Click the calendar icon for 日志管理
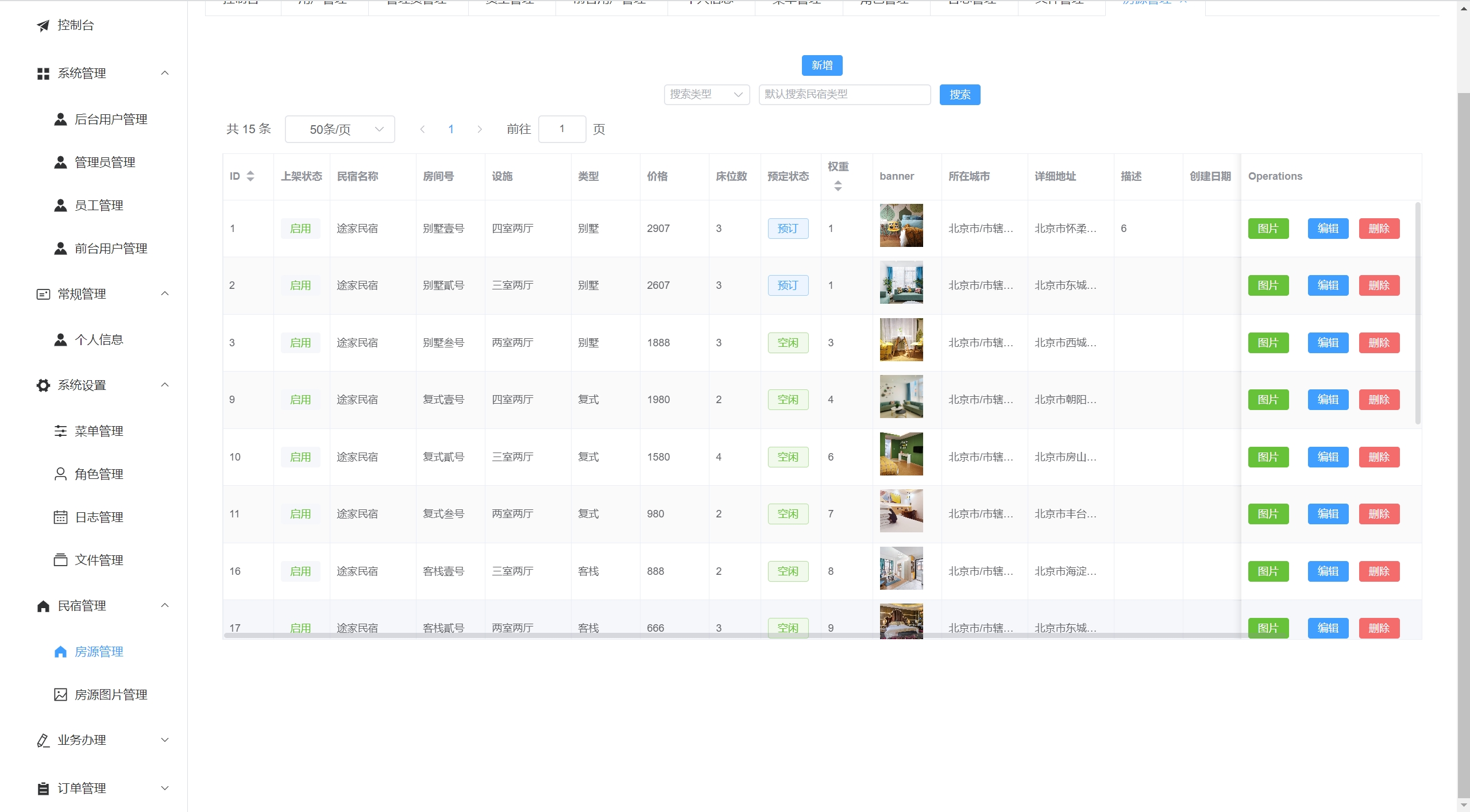Screen dimensions: 1470x812 (x=60, y=517)
